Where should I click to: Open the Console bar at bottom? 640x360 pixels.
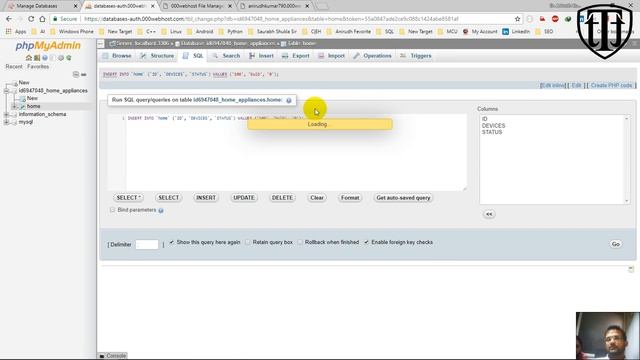click(113, 356)
